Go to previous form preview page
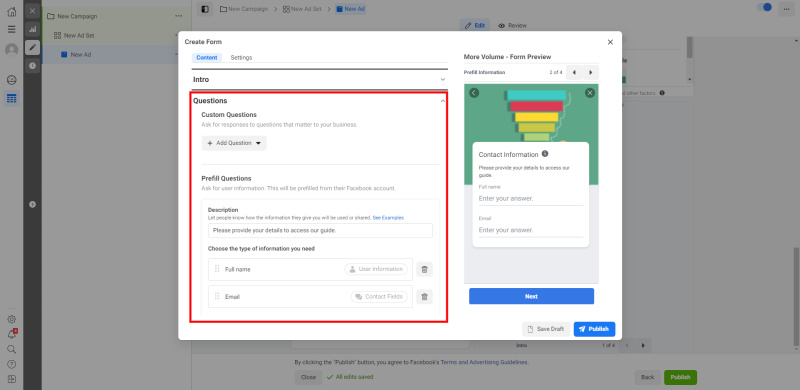 (x=574, y=72)
